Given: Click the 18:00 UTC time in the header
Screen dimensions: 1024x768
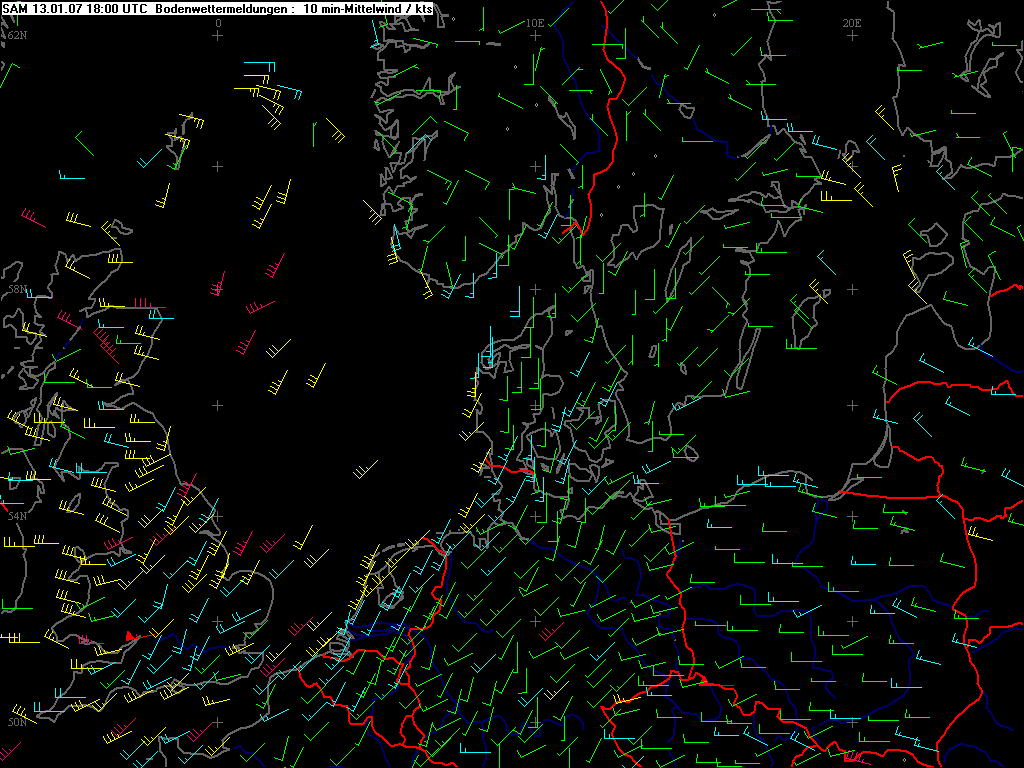Looking at the screenshot, I should pos(117,8).
